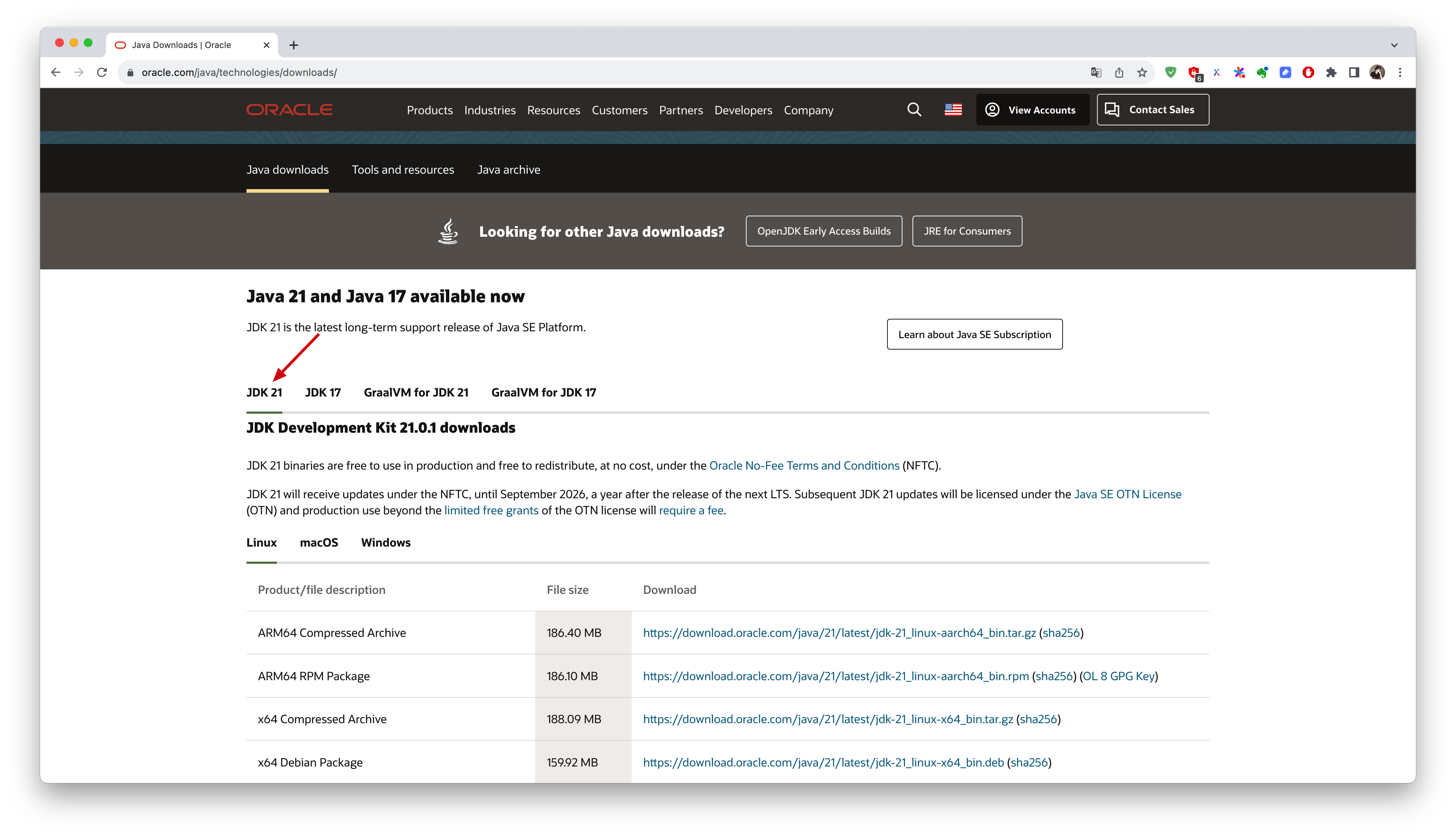Expand the tab search chevron
The height and width of the screenshot is (836, 1456).
pos(1394,45)
